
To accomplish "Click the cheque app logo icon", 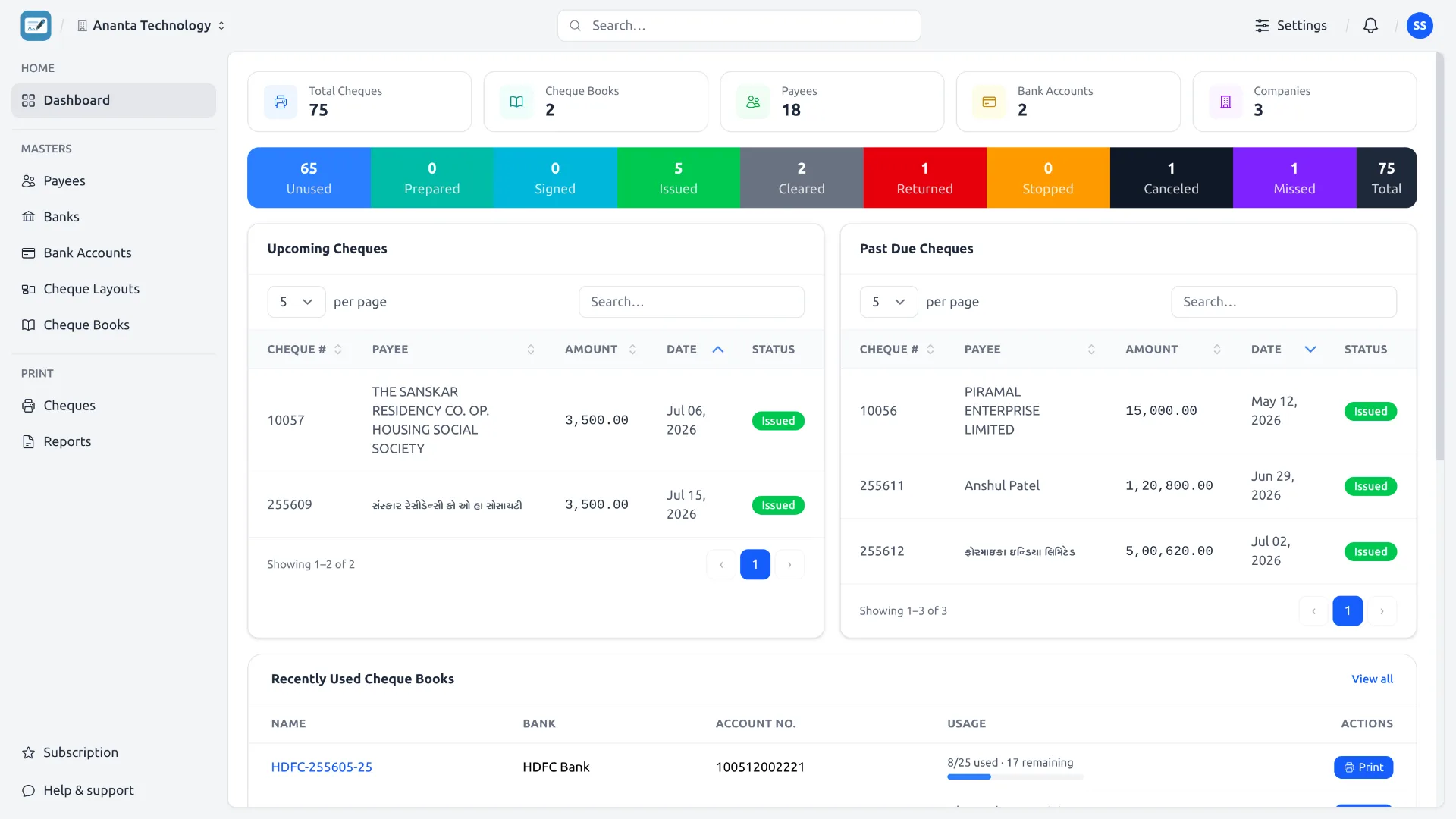I will [36, 26].
